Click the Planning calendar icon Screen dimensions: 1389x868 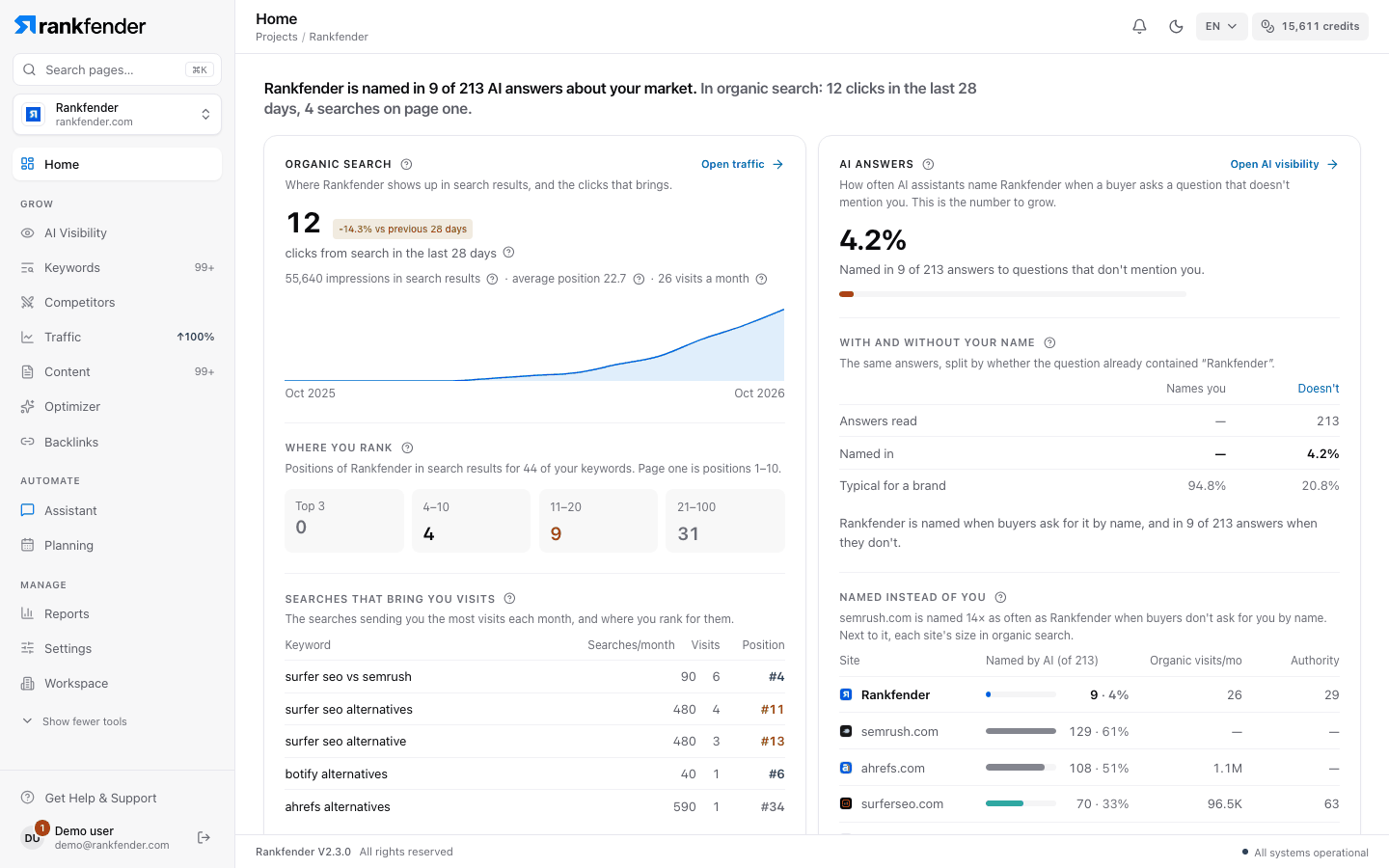(x=27, y=545)
